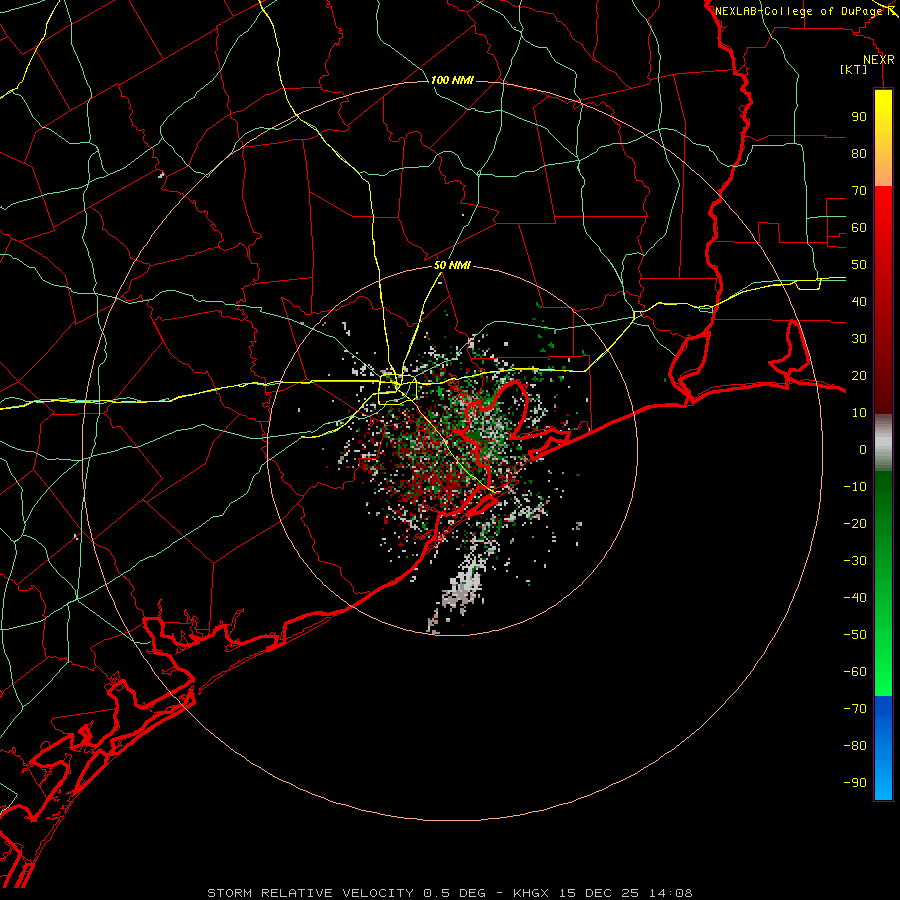Screen dimensions: 900x900
Task: Click the positive "60" scale value
Action: tap(859, 228)
